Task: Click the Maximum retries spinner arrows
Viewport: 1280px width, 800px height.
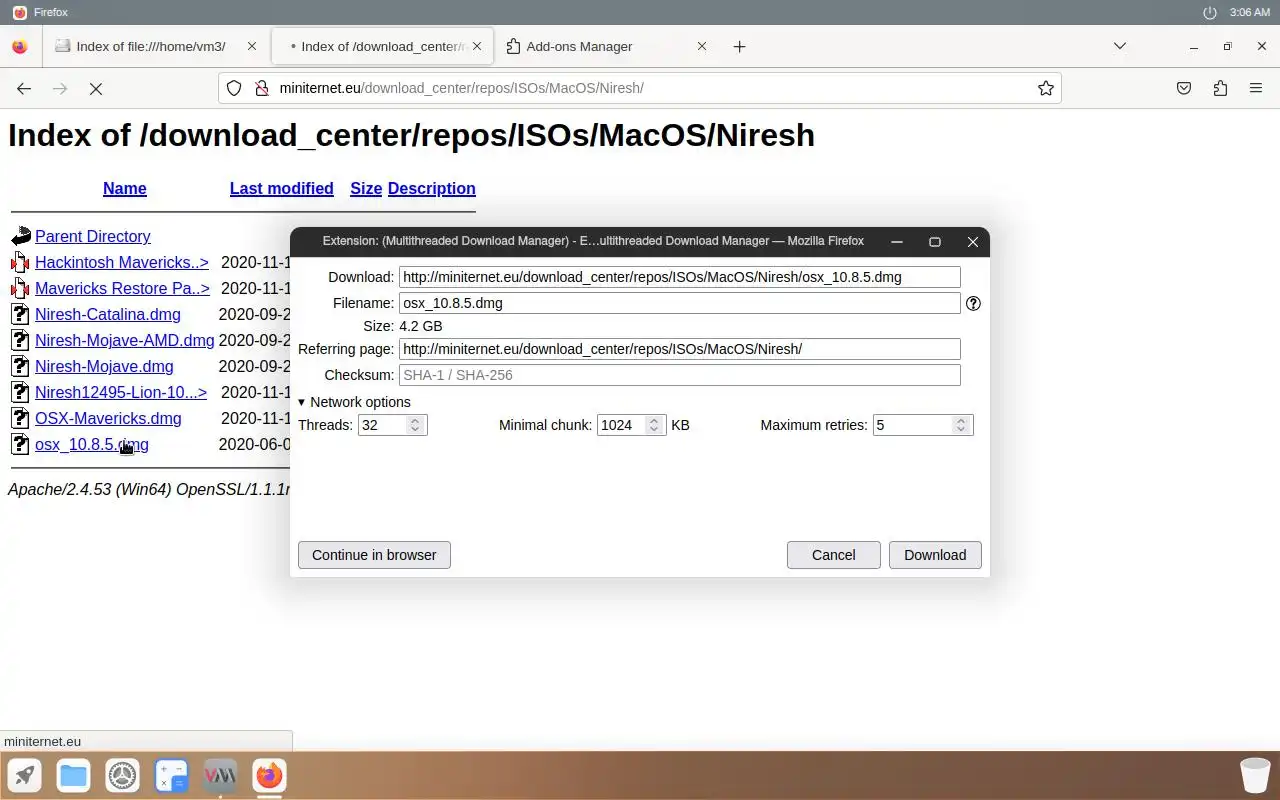Action: click(961, 425)
